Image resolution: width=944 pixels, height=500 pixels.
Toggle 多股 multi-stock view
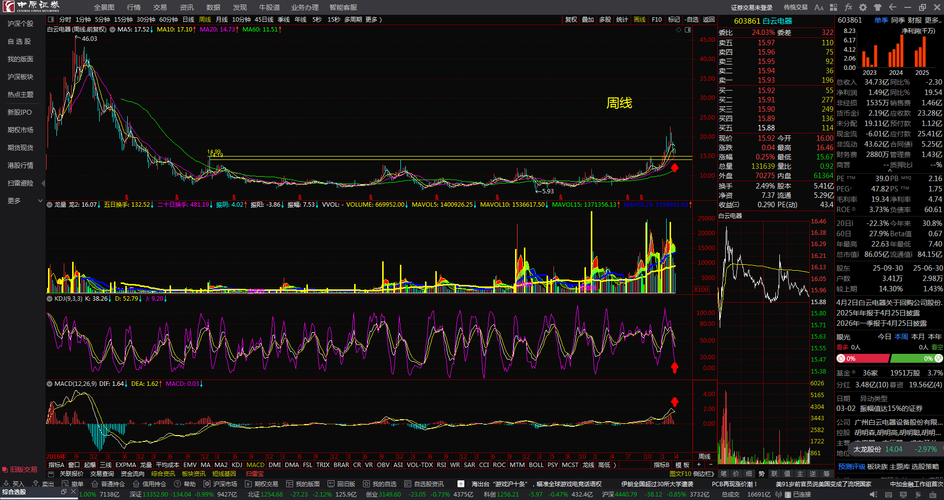point(605,19)
